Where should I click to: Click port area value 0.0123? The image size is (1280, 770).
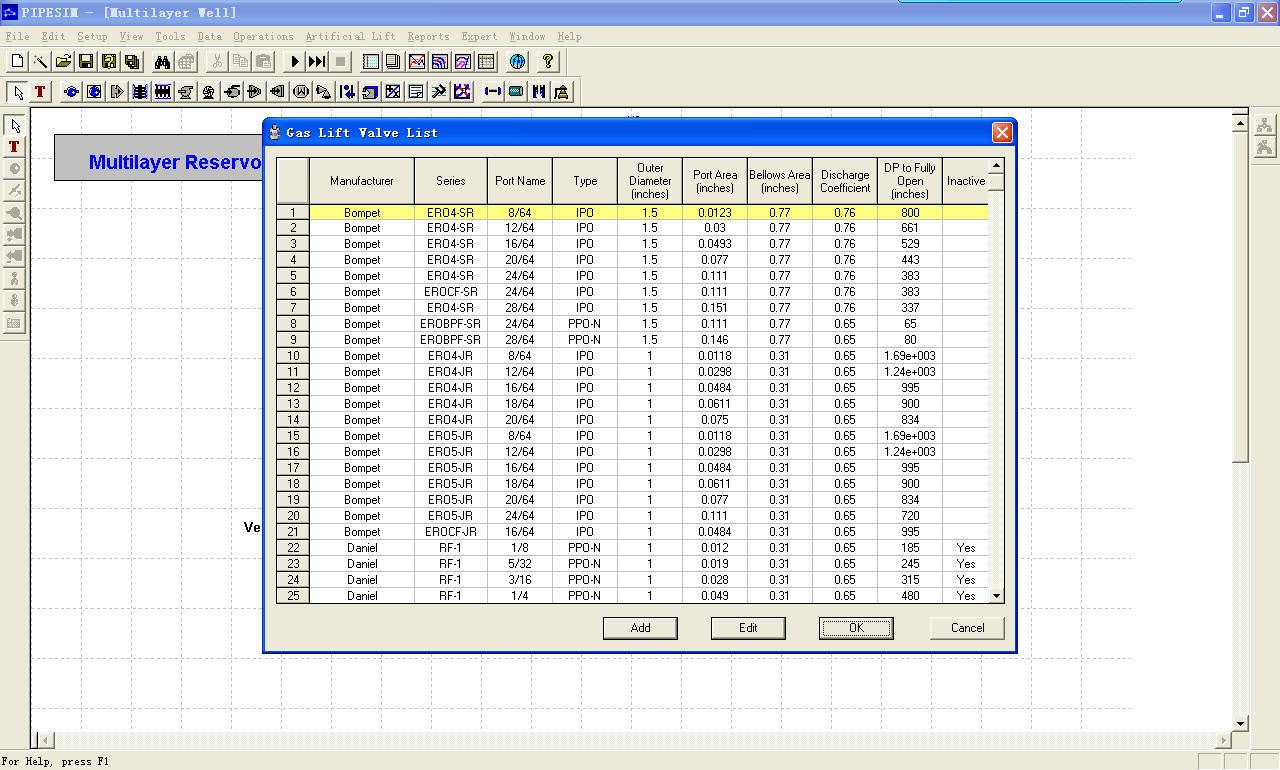click(x=715, y=212)
